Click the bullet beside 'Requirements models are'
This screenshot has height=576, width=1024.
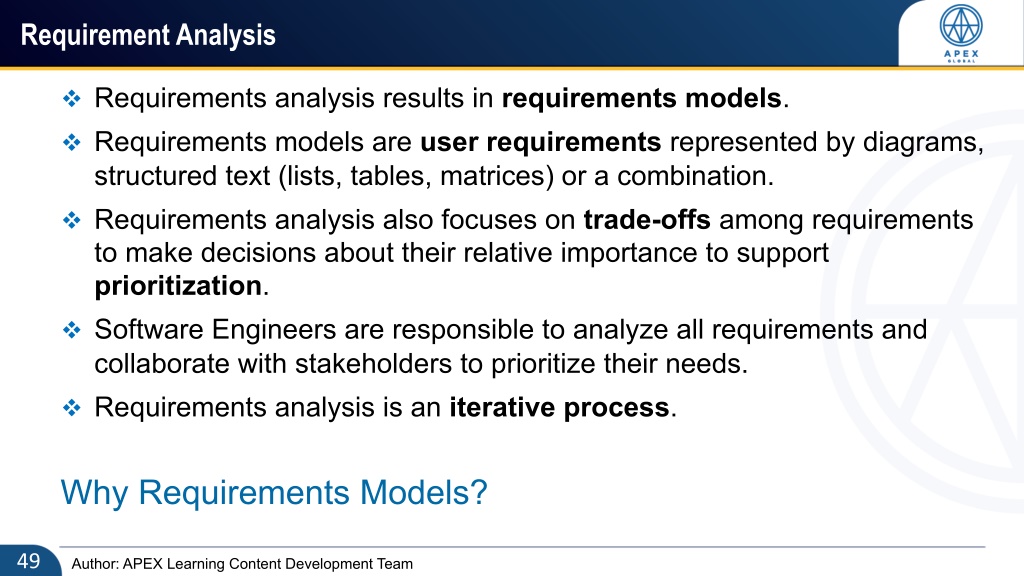71,142
